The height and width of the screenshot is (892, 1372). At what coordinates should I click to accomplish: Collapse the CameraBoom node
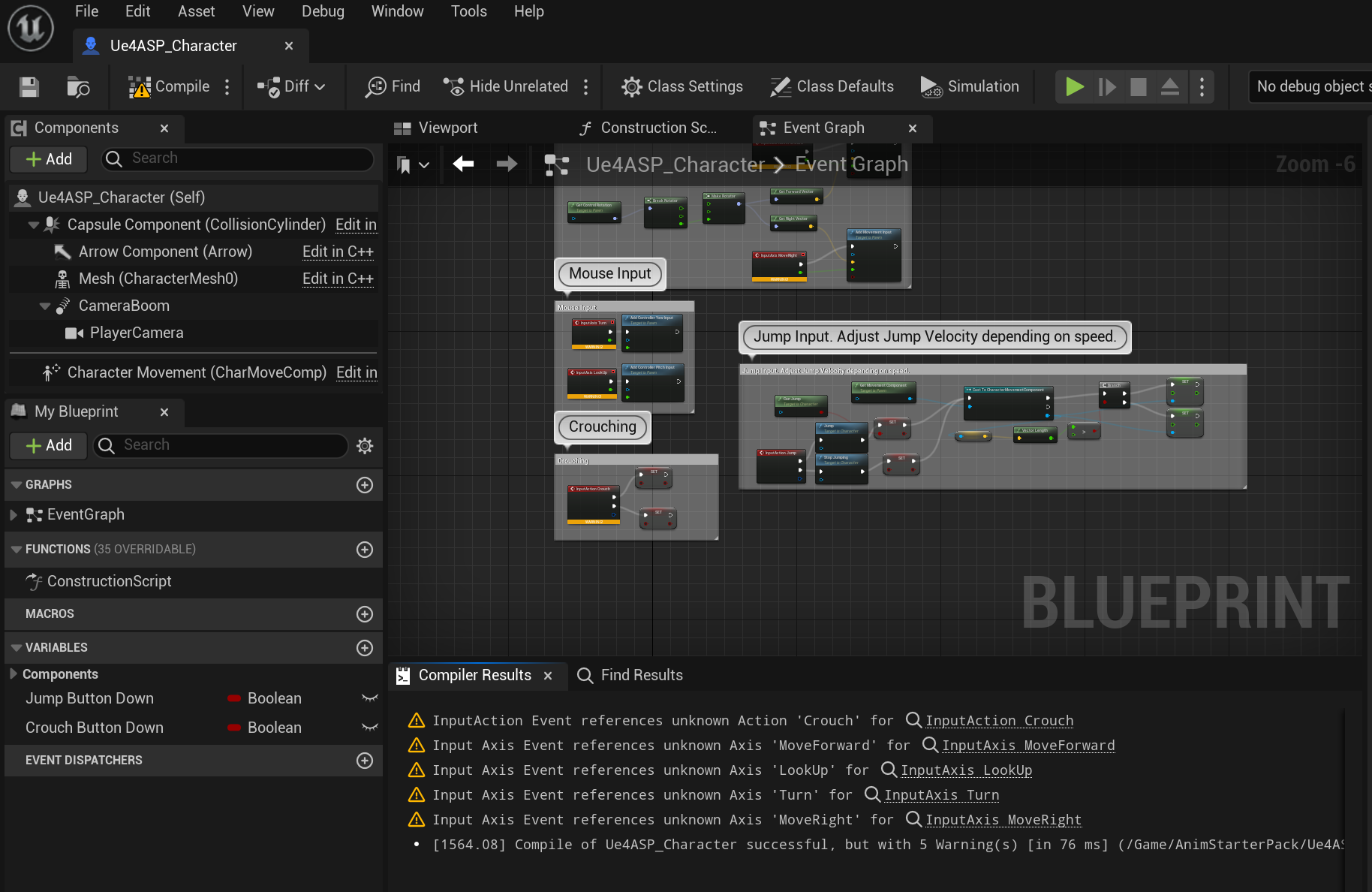click(x=45, y=306)
